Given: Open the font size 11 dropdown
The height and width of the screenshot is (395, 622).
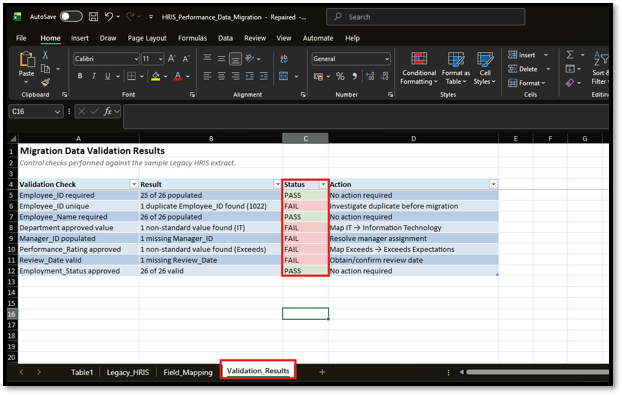Looking at the screenshot, I should [161, 59].
